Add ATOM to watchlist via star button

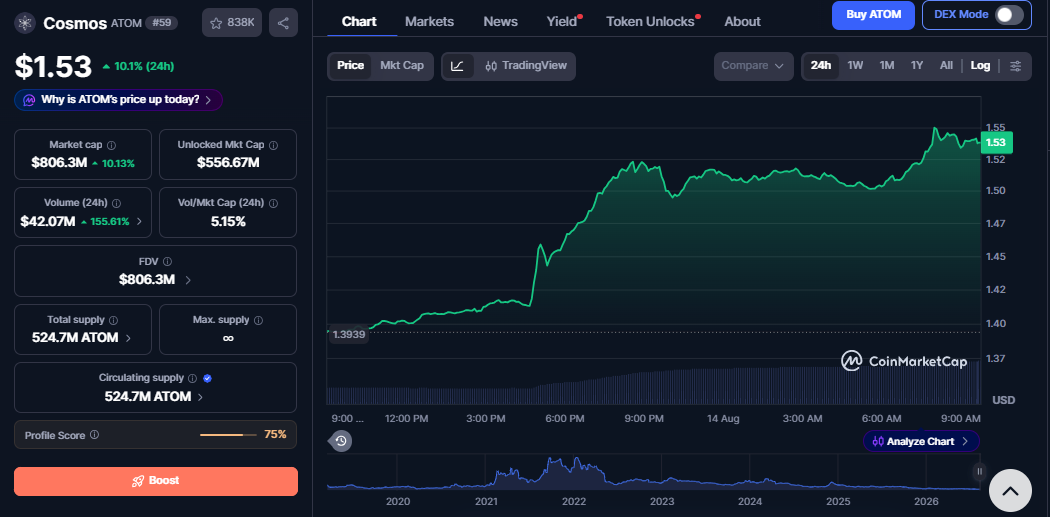click(x=232, y=23)
